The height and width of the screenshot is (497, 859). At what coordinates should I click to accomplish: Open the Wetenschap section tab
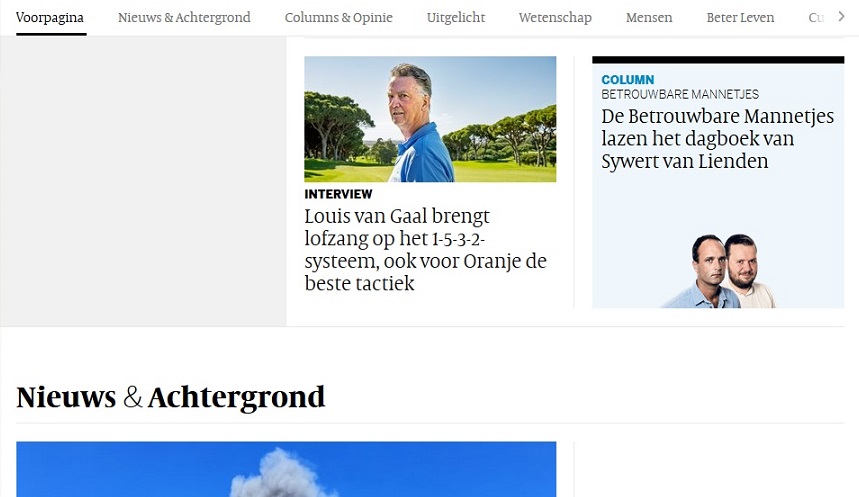[555, 18]
